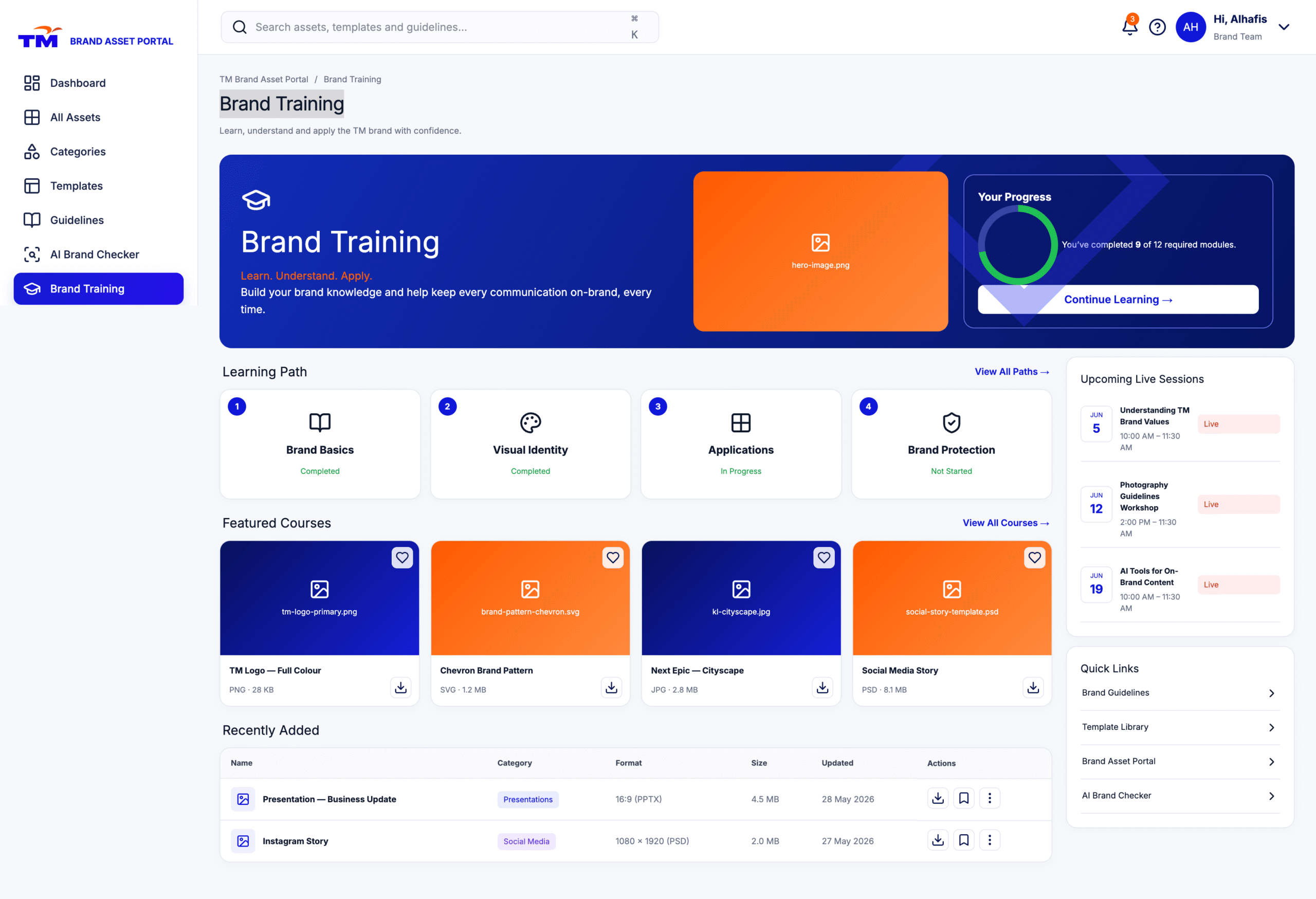Expand the user account dropdown chevron
Viewport: 1316px width, 899px height.
coord(1284,27)
